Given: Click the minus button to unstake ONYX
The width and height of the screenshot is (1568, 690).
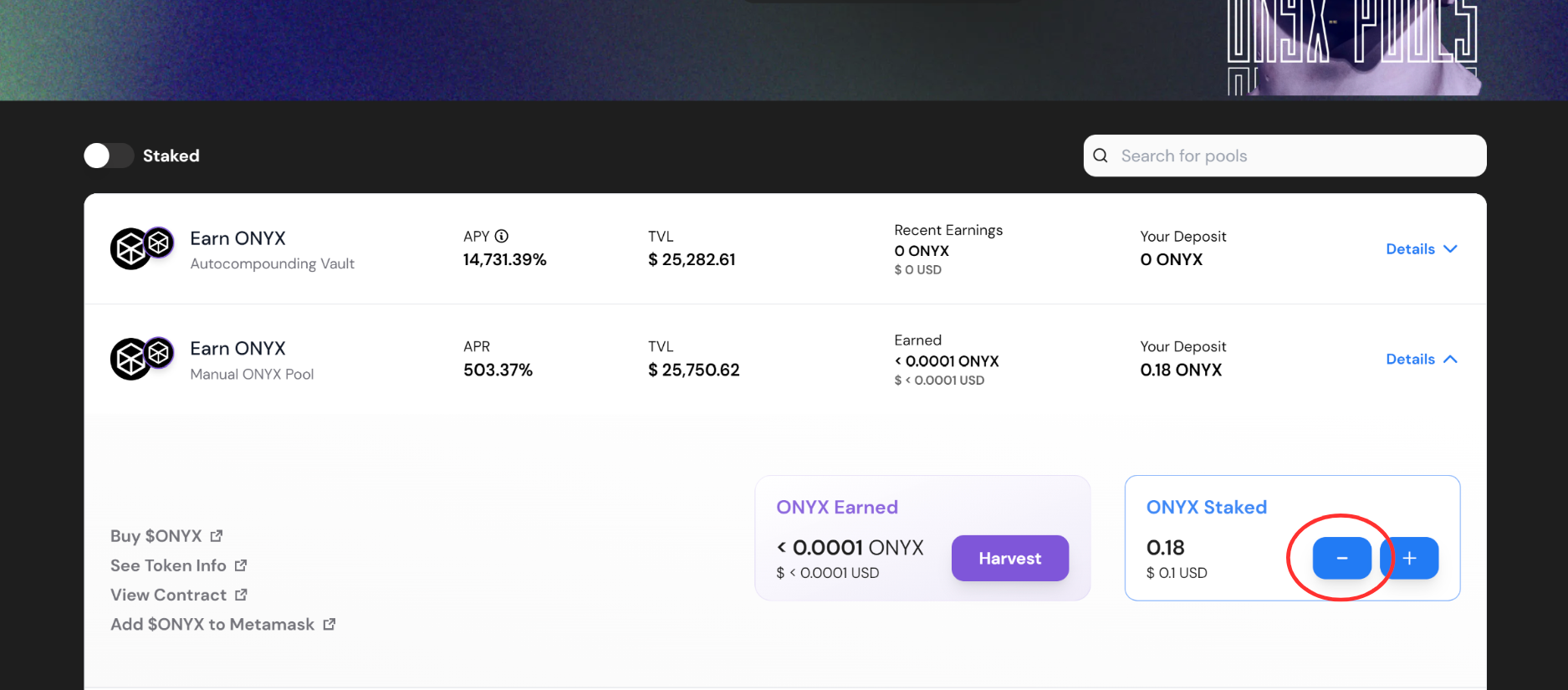Looking at the screenshot, I should tap(1341, 558).
